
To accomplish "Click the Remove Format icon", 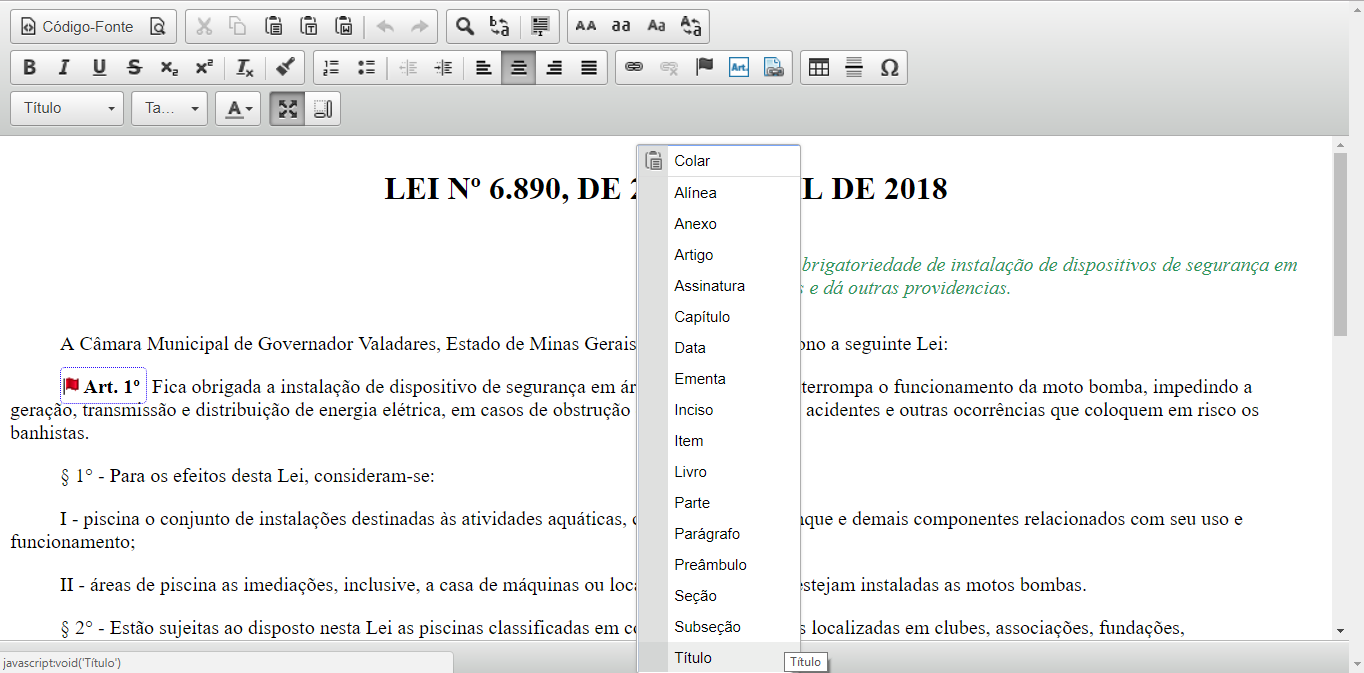I will point(245,68).
